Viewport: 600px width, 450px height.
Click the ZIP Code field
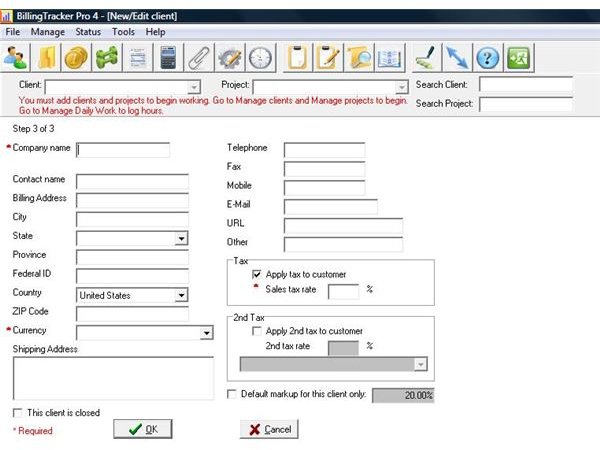132,314
